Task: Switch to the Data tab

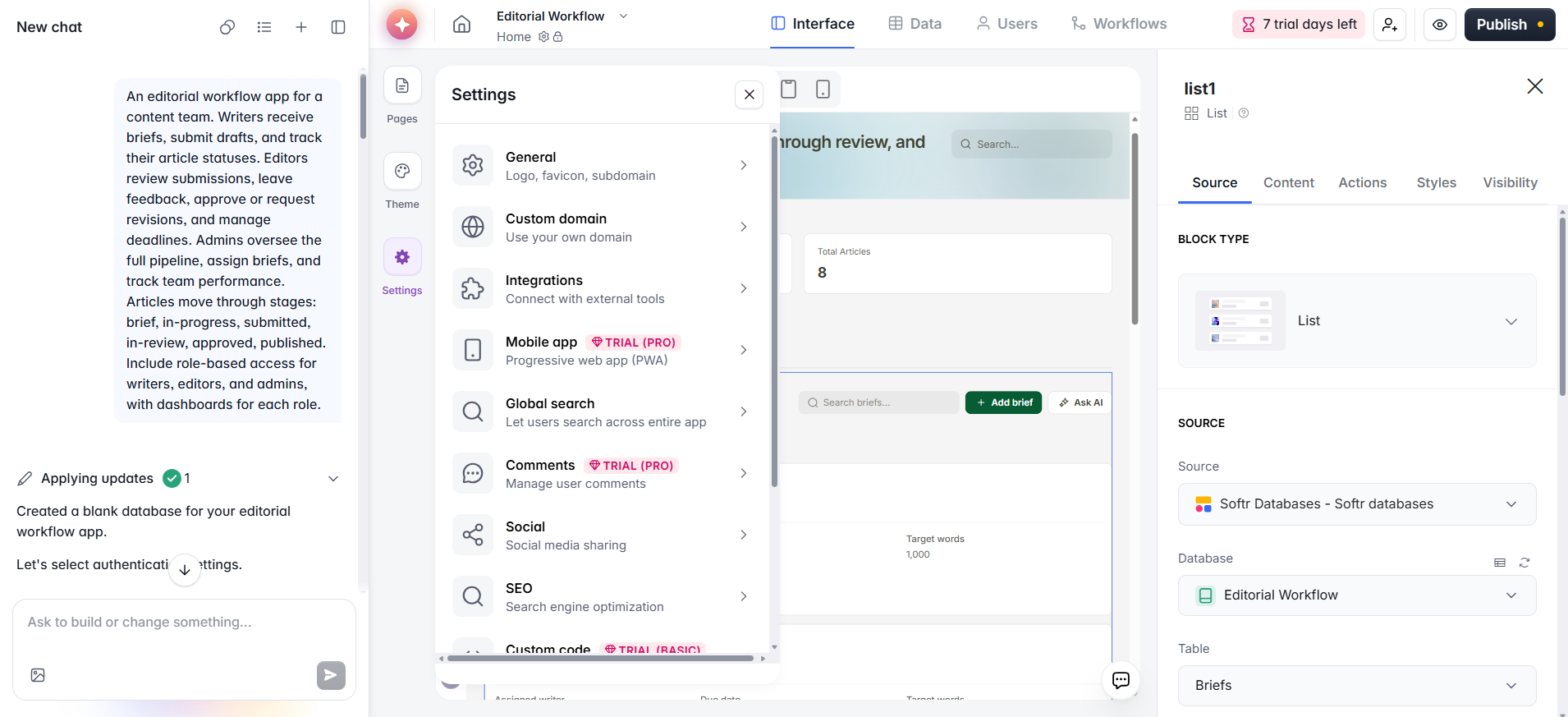Action: [x=915, y=24]
